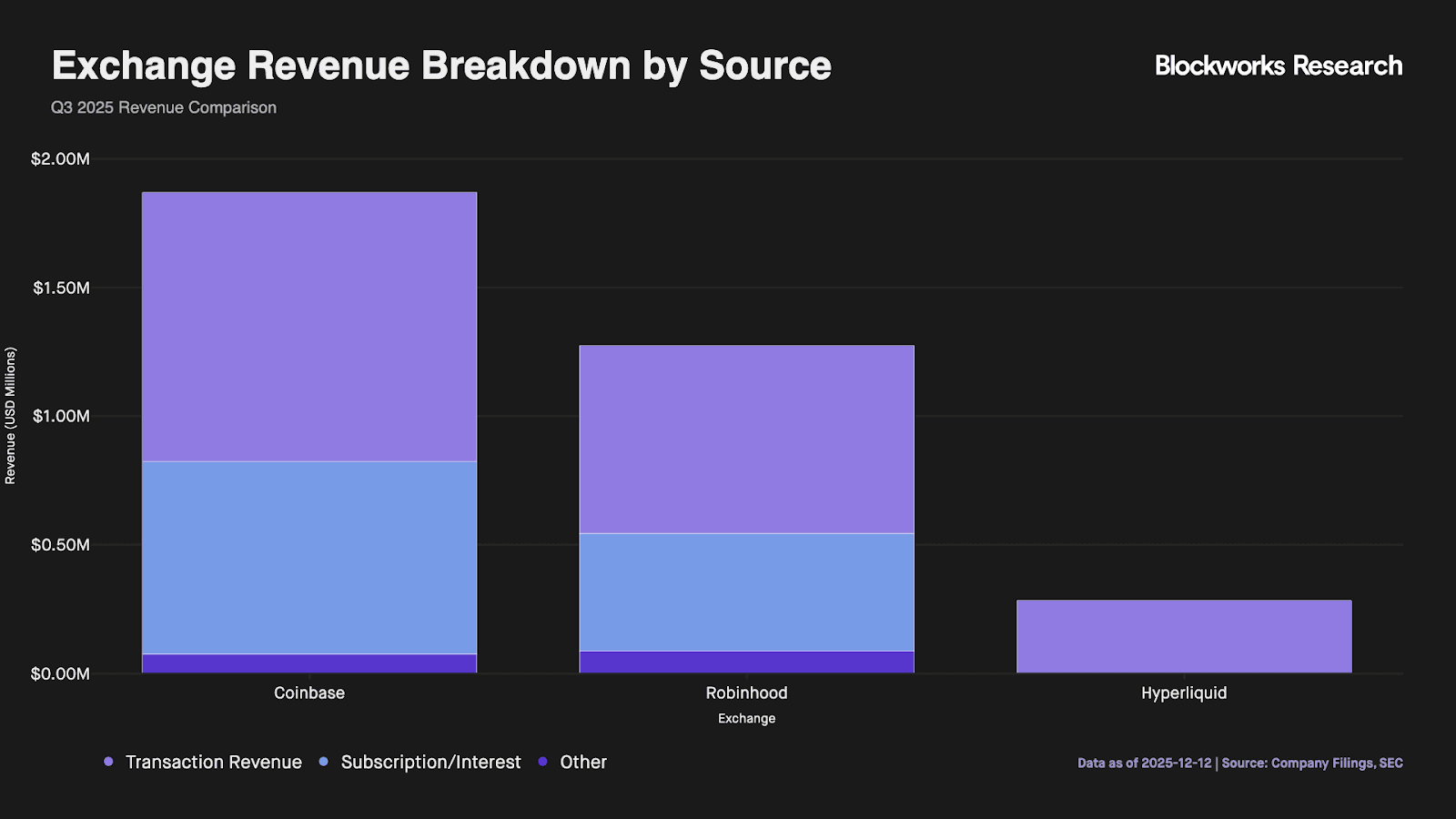This screenshot has width=1456, height=819.
Task: Click the Hyperliquid revenue bar
Action: (x=1184, y=636)
